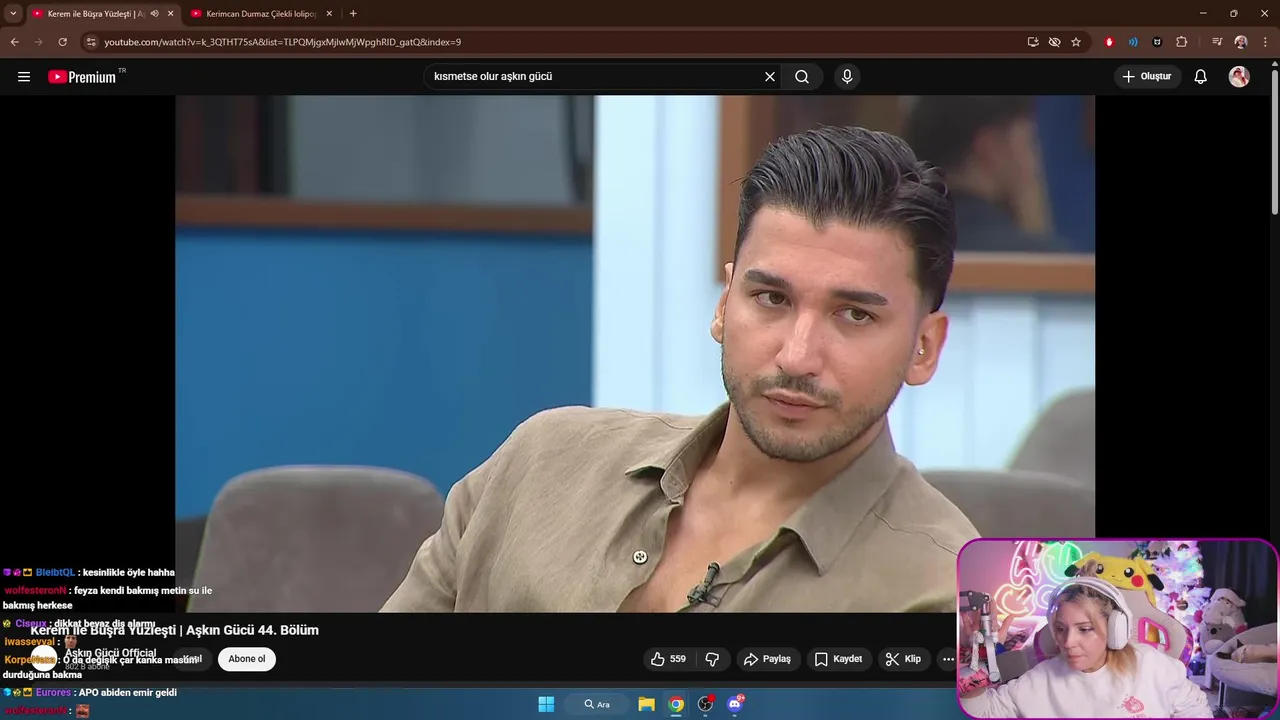
Task: Go forward in browser history
Action: [38, 42]
